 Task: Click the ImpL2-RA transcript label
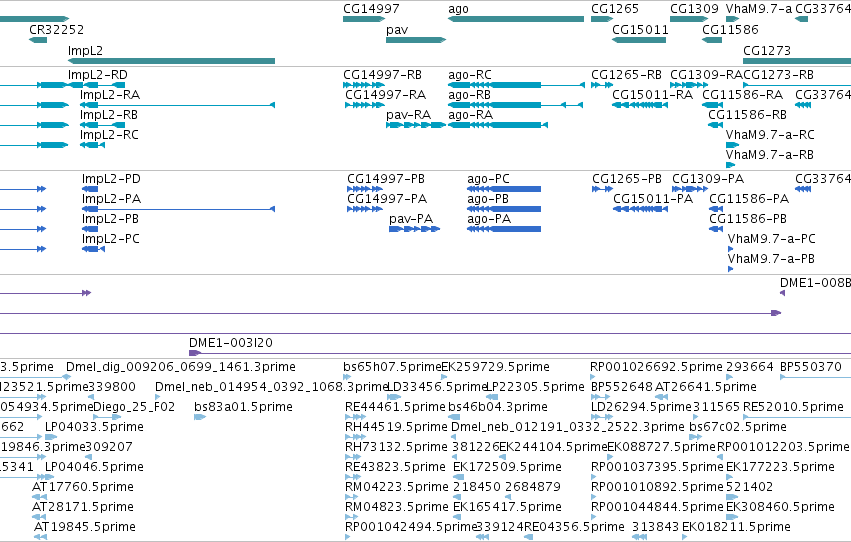pos(110,94)
